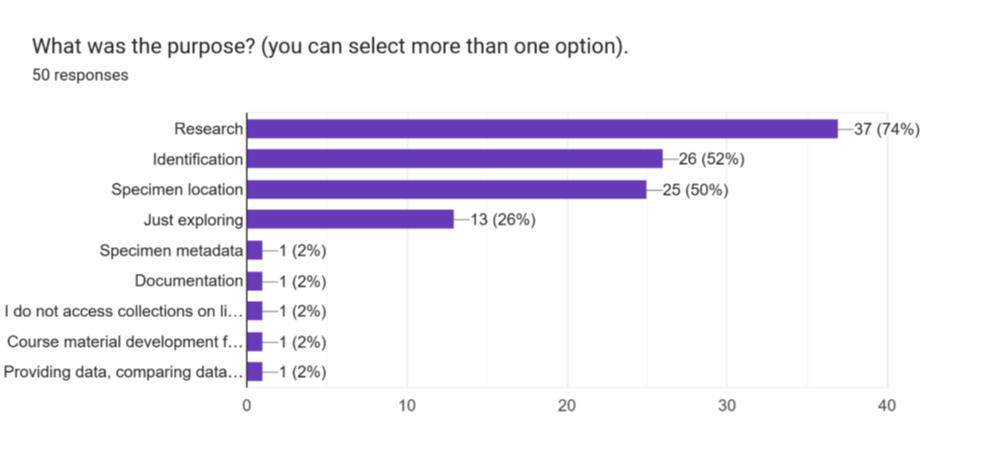Click the x-axis tick label 40
The height and width of the screenshot is (469, 990).
tap(887, 407)
